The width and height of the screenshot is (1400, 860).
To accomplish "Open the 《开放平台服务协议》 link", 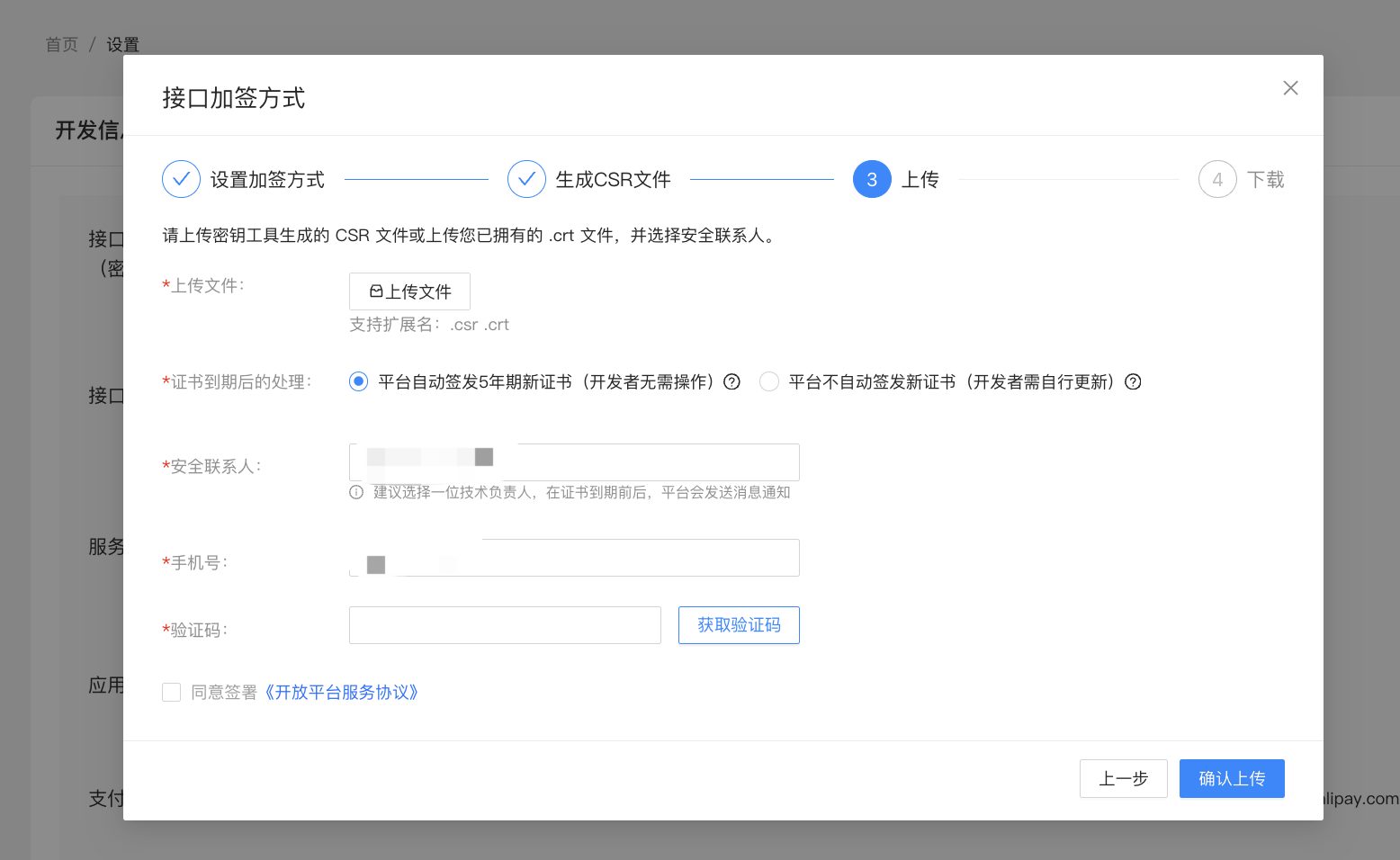I will (342, 692).
